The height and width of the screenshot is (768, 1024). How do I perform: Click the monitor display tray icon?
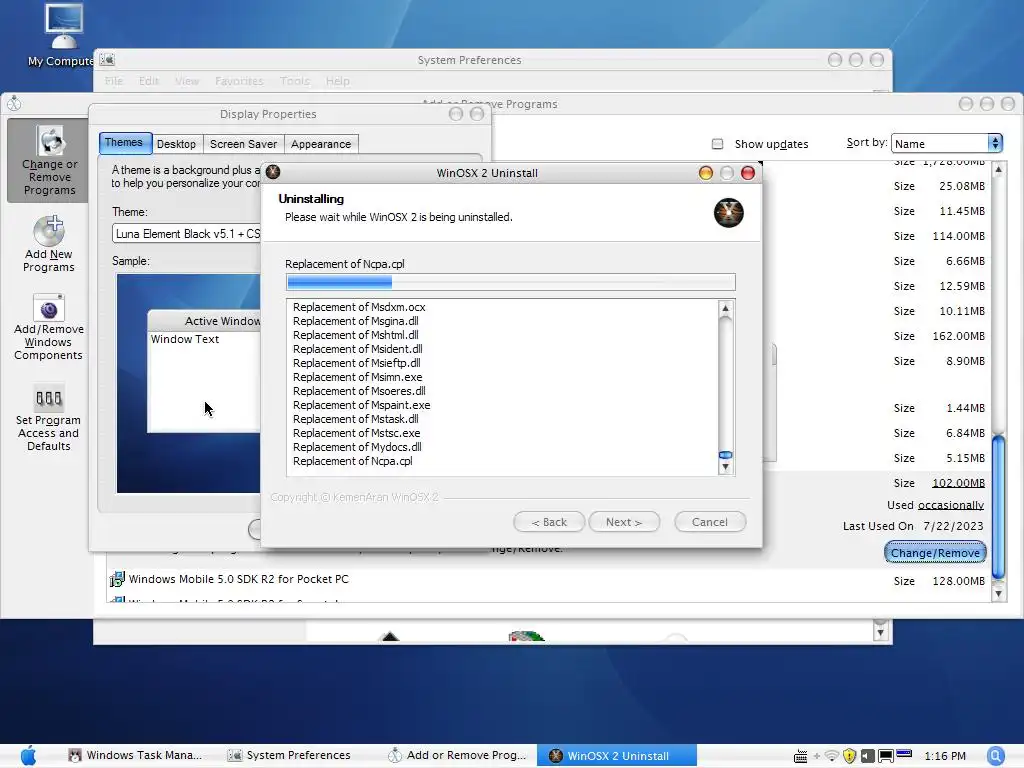coord(886,756)
